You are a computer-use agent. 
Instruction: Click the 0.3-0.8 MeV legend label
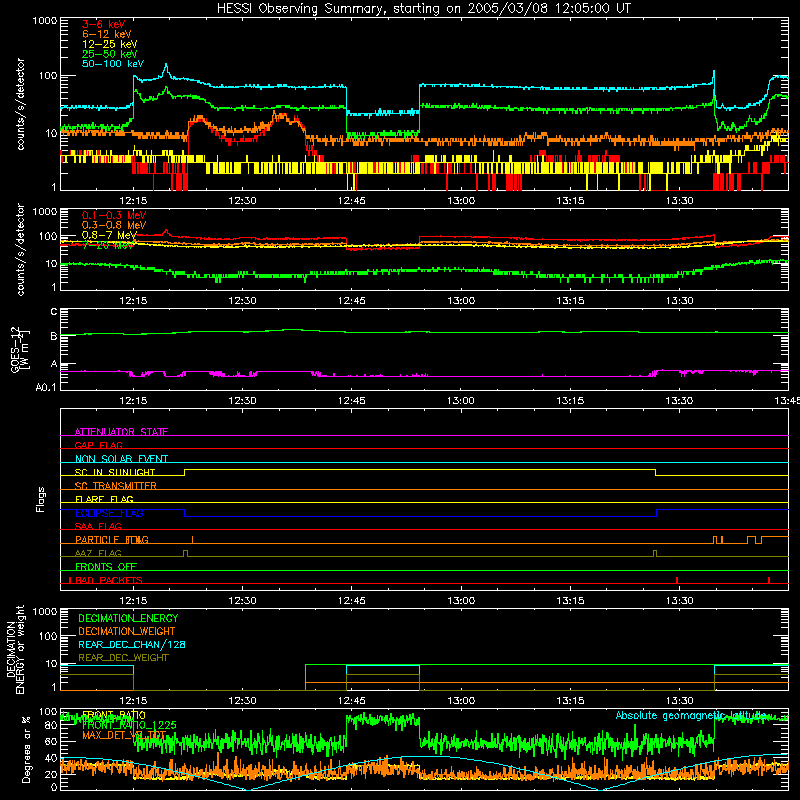[114, 225]
